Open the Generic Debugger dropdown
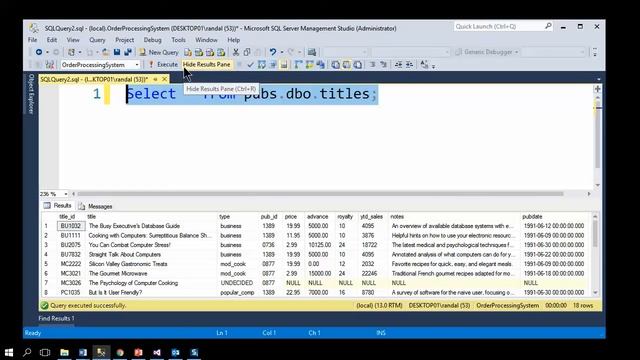The height and width of the screenshot is (360, 640). point(516,52)
